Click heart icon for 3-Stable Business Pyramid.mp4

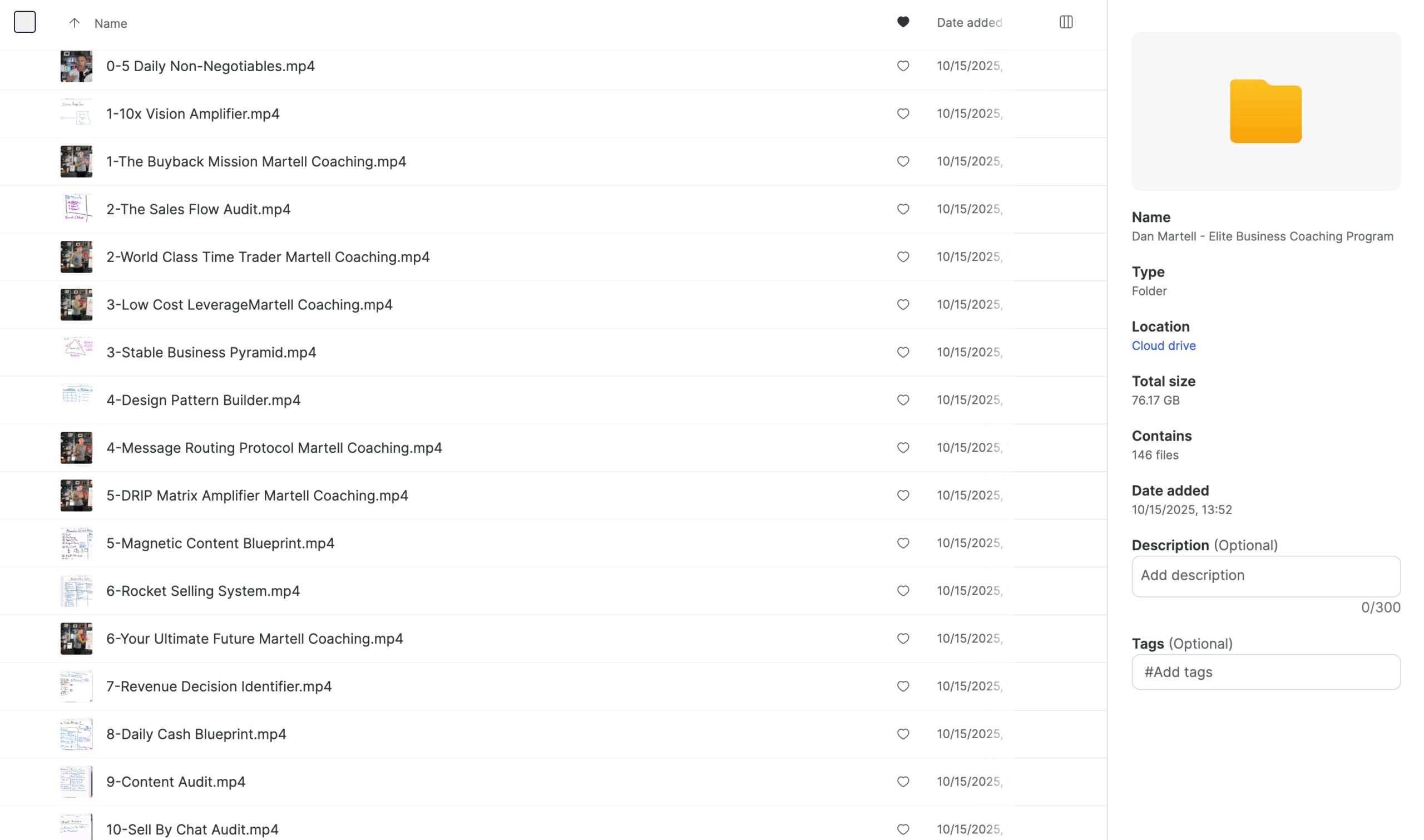[x=903, y=353]
